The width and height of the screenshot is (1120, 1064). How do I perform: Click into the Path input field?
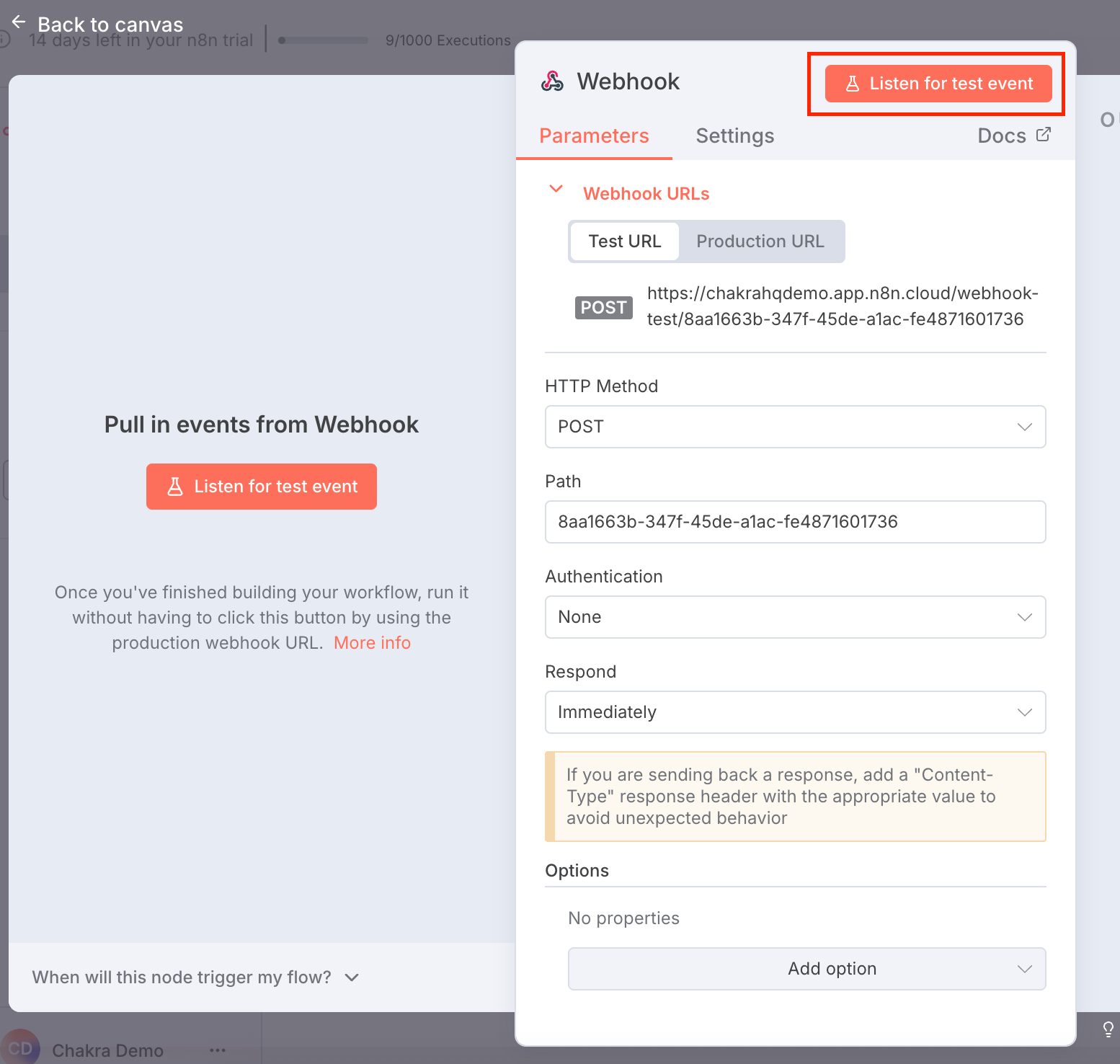click(x=795, y=522)
